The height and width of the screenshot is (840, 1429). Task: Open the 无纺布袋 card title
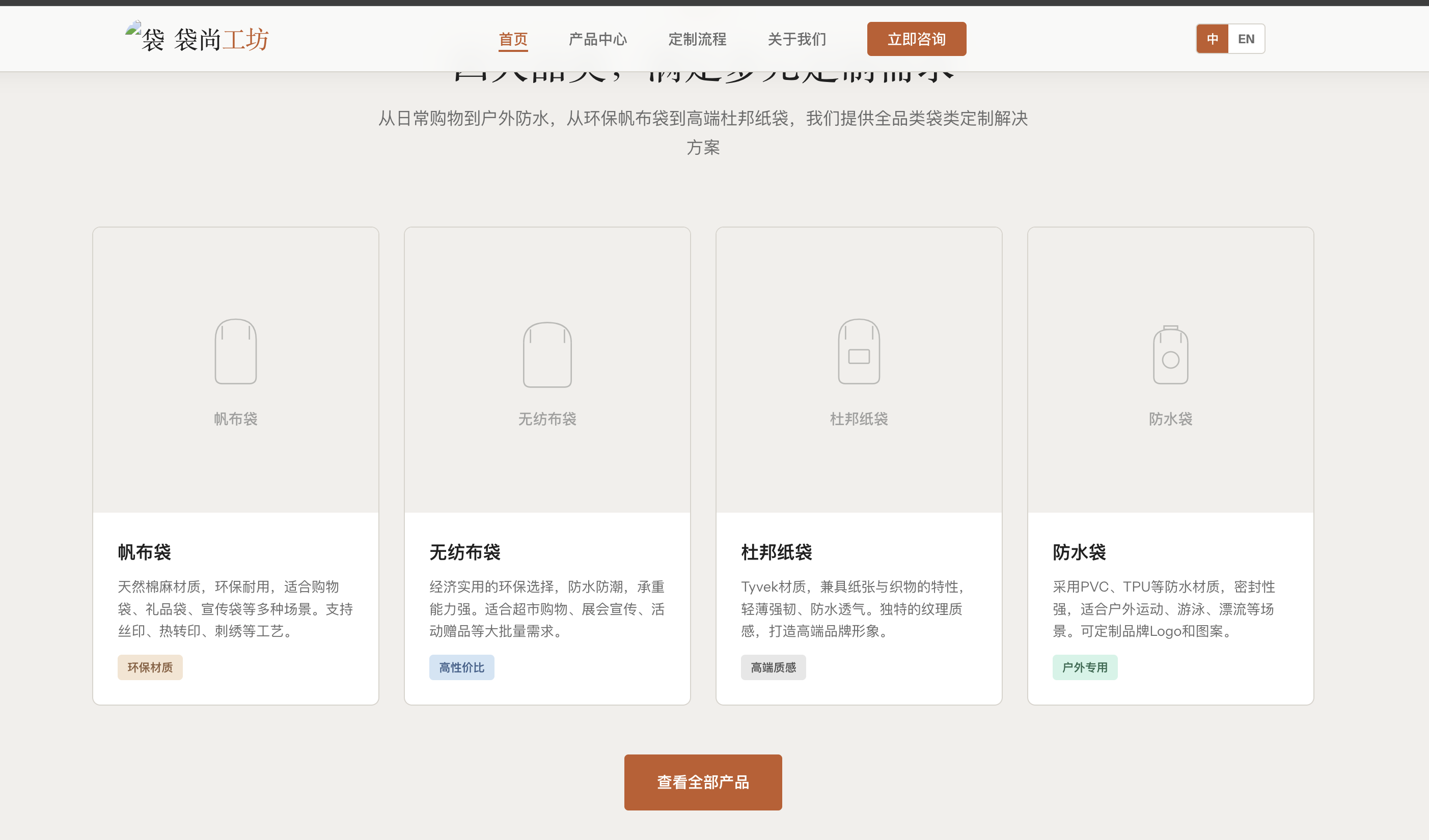(465, 552)
